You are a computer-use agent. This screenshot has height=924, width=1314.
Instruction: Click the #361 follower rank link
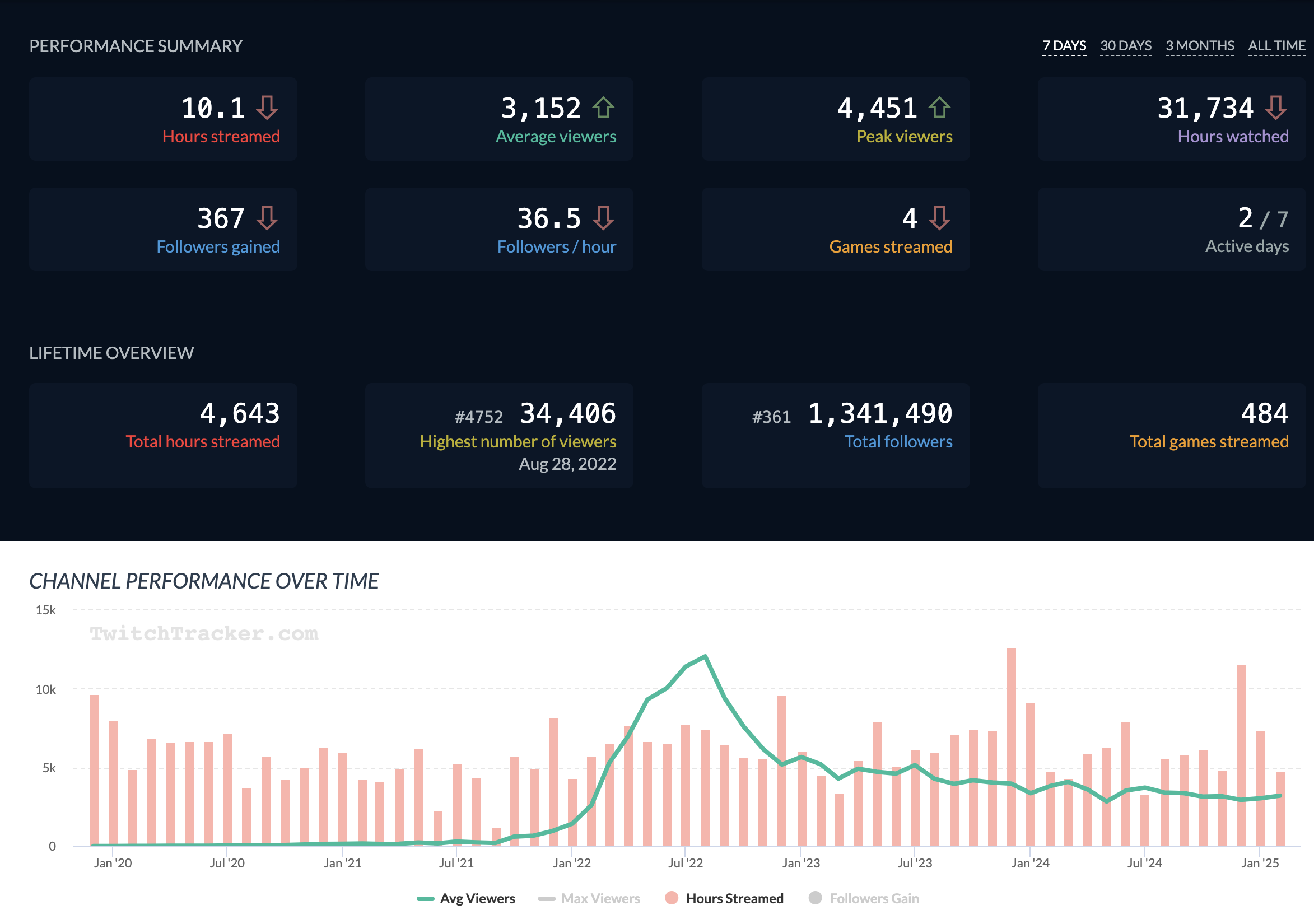(x=771, y=417)
